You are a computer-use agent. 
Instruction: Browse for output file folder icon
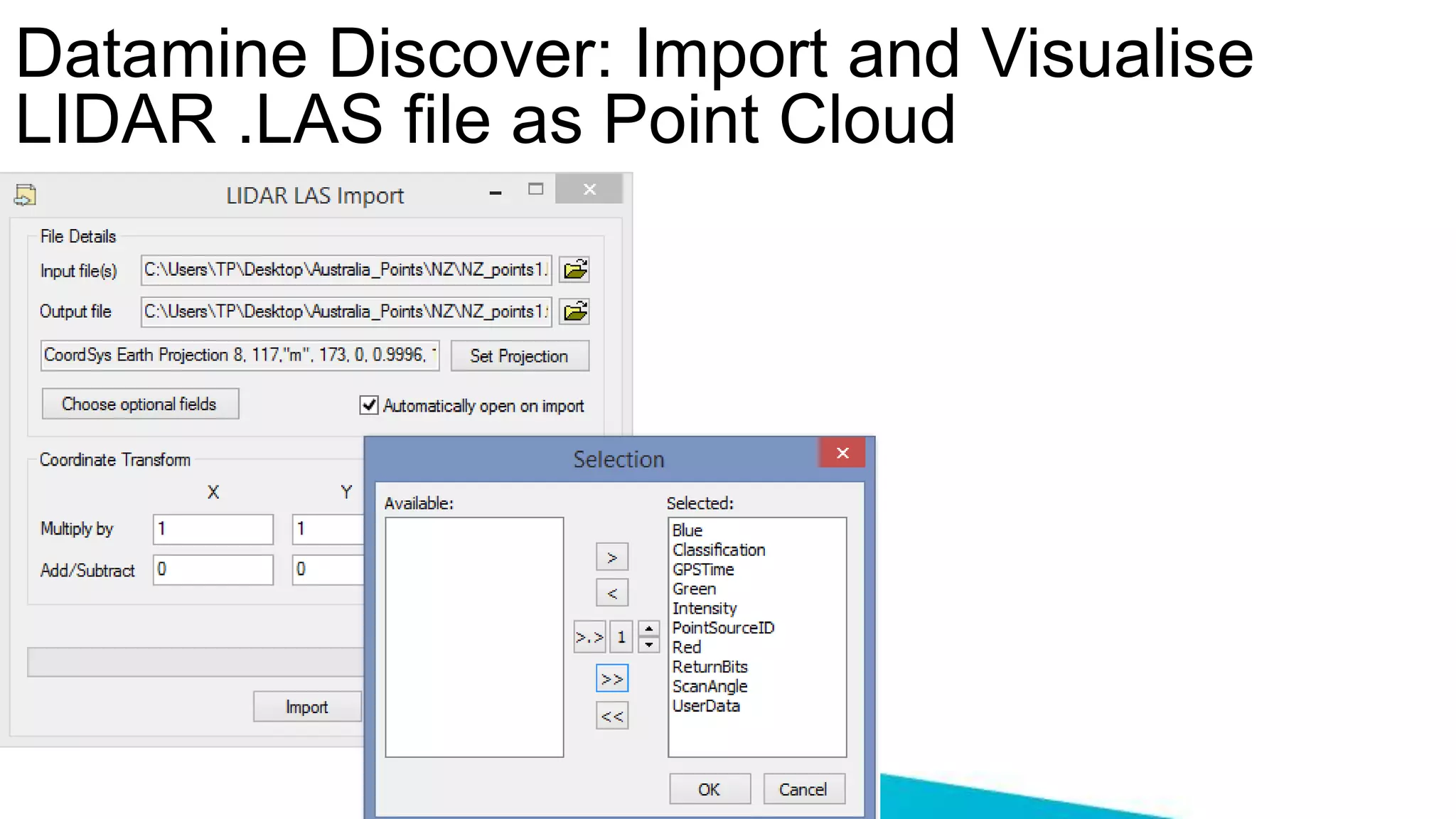click(x=574, y=311)
